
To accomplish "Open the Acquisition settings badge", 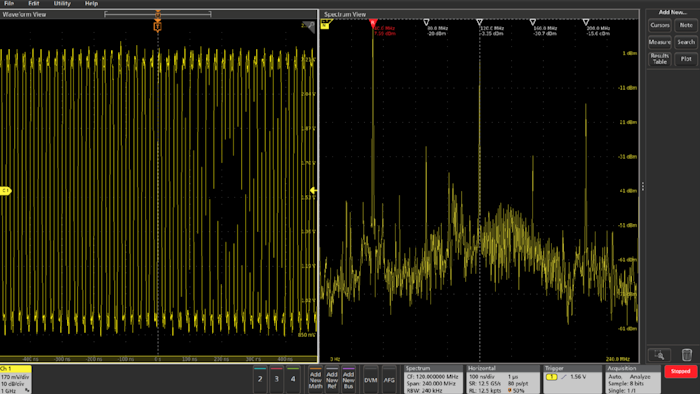I will pyautogui.click(x=633, y=379).
